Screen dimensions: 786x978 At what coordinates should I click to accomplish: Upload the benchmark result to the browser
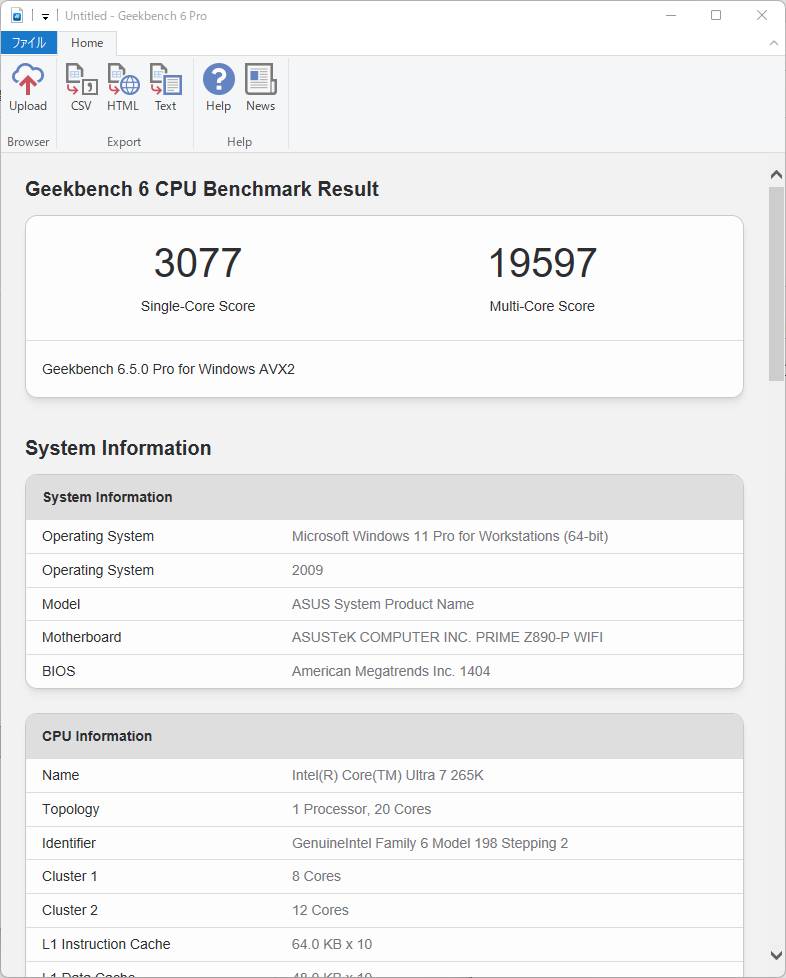(x=28, y=88)
